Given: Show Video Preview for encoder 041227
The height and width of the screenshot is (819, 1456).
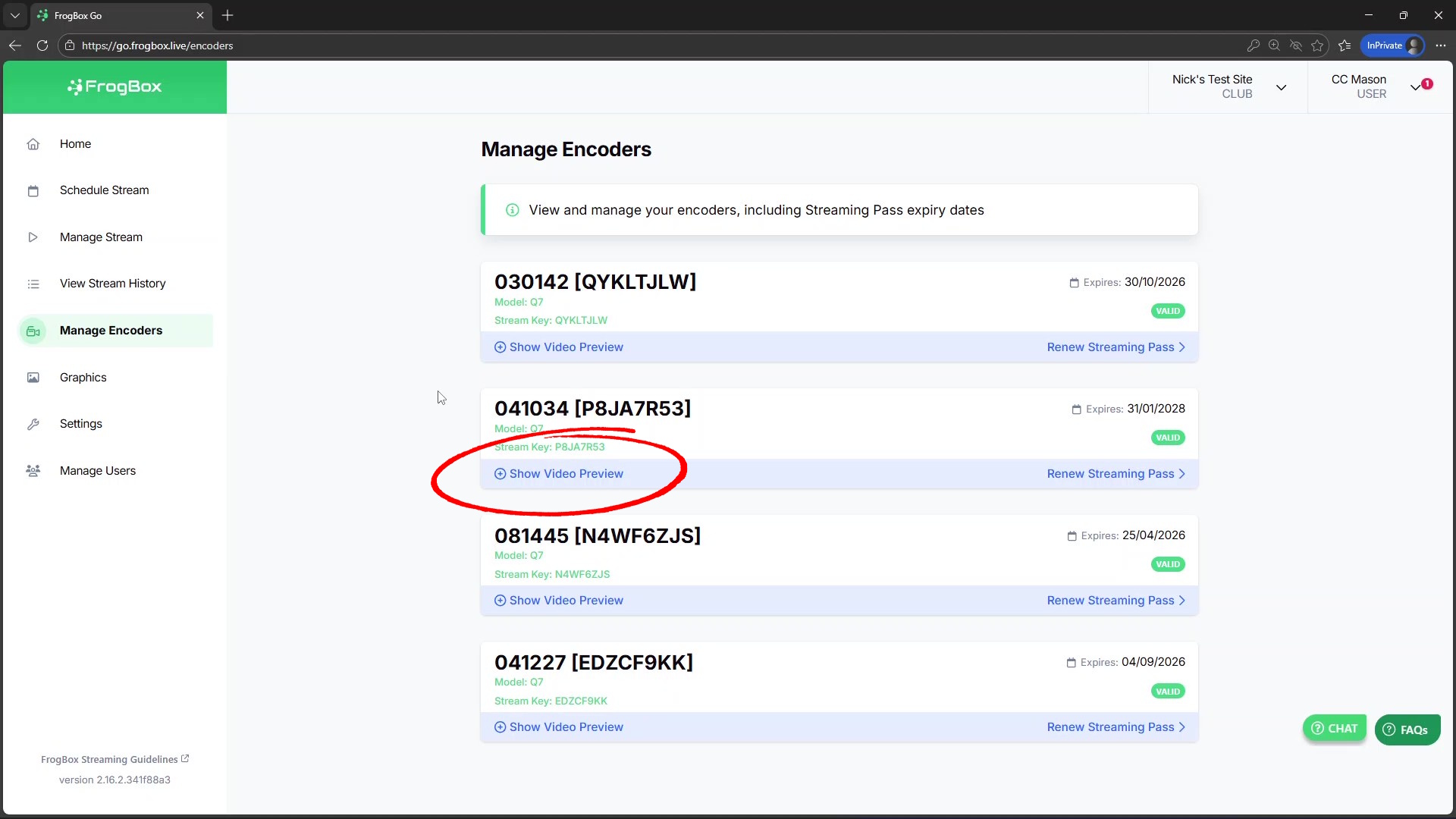Looking at the screenshot, I should click(559, 727).
